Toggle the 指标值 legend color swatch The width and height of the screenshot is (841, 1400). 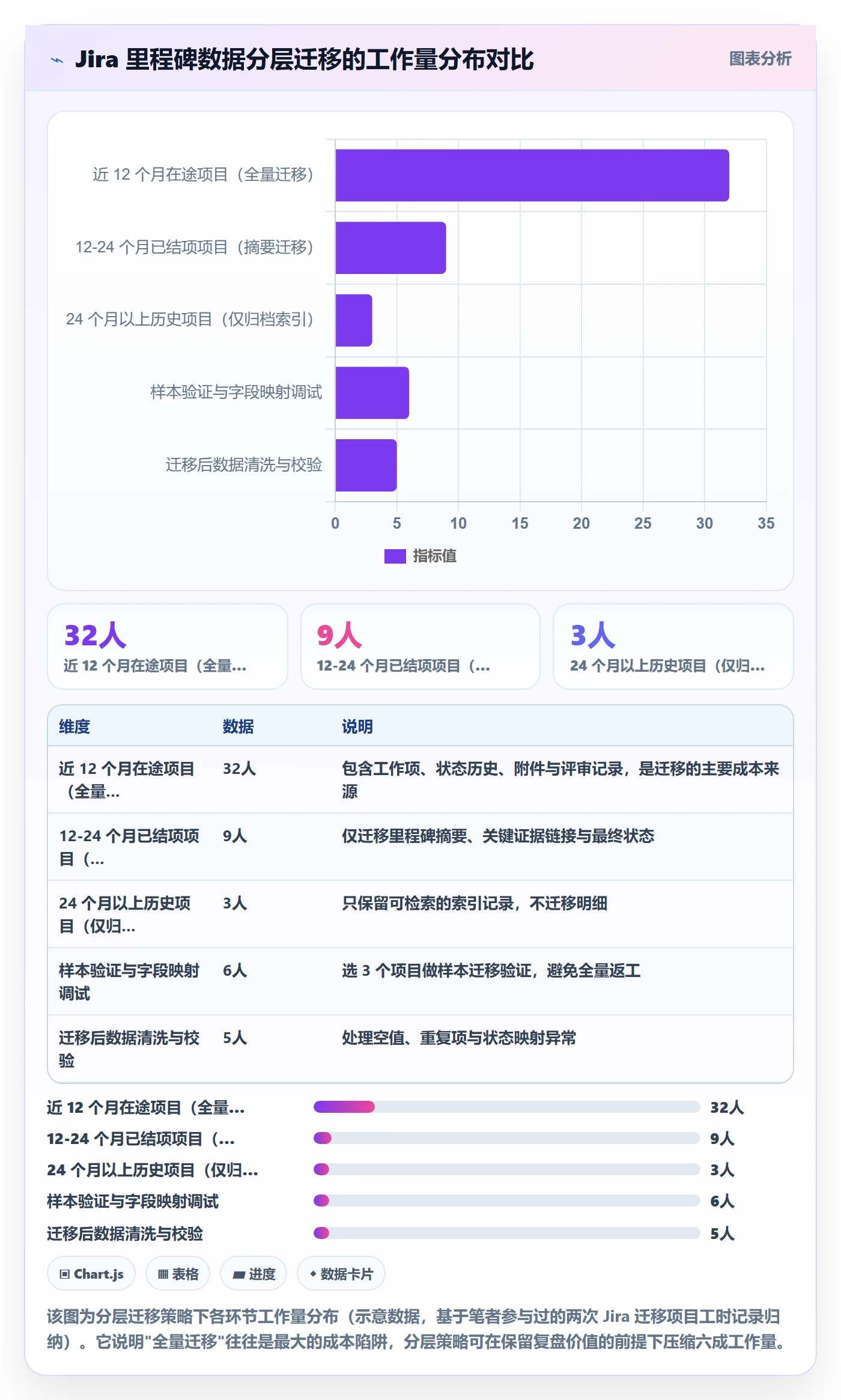pos(395,556)
